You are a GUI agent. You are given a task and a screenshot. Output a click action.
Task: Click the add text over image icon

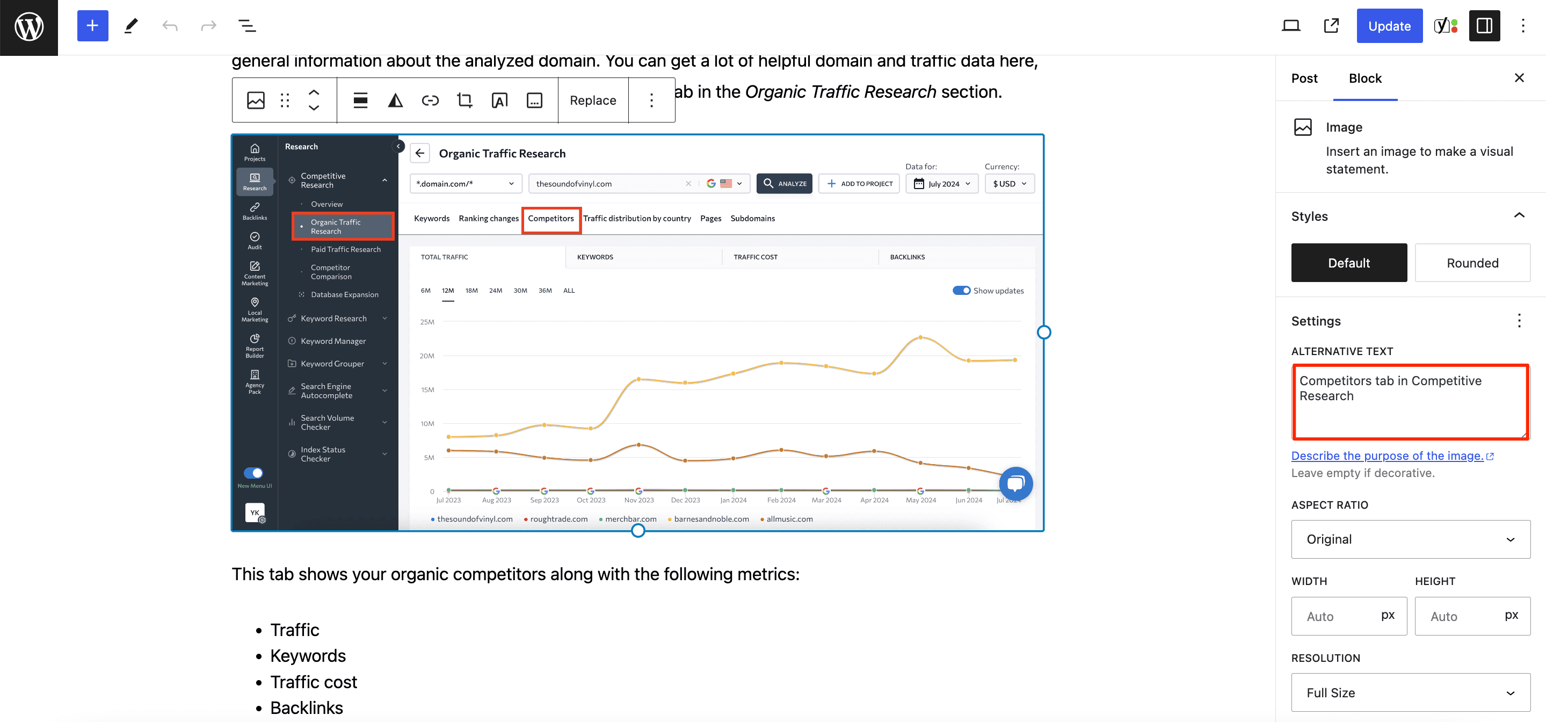click(x=499, y=100)
